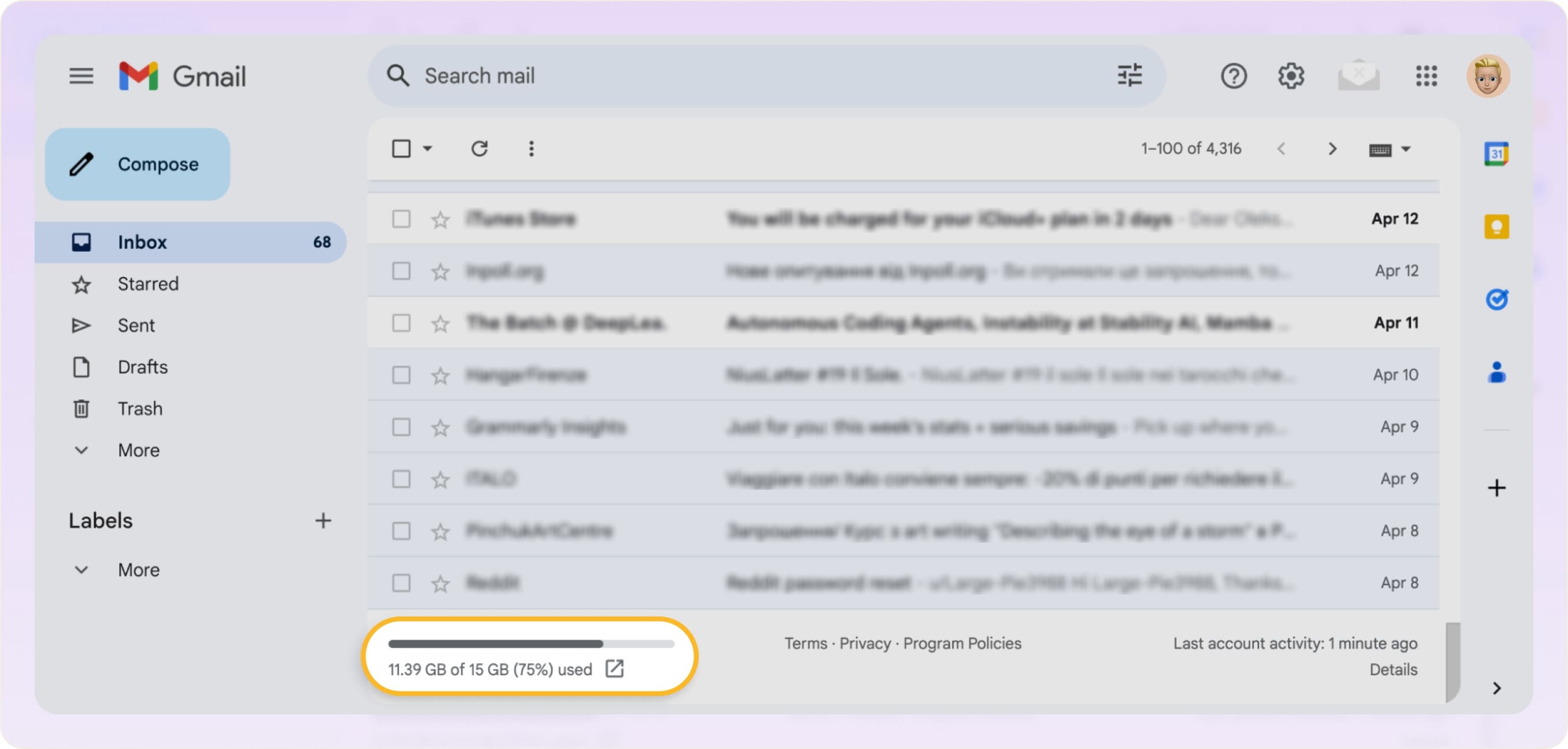The height and width of the screenshot is (749, 1568).
Task: Open the Google apps grid
Action: click(x=1426, y=75)
